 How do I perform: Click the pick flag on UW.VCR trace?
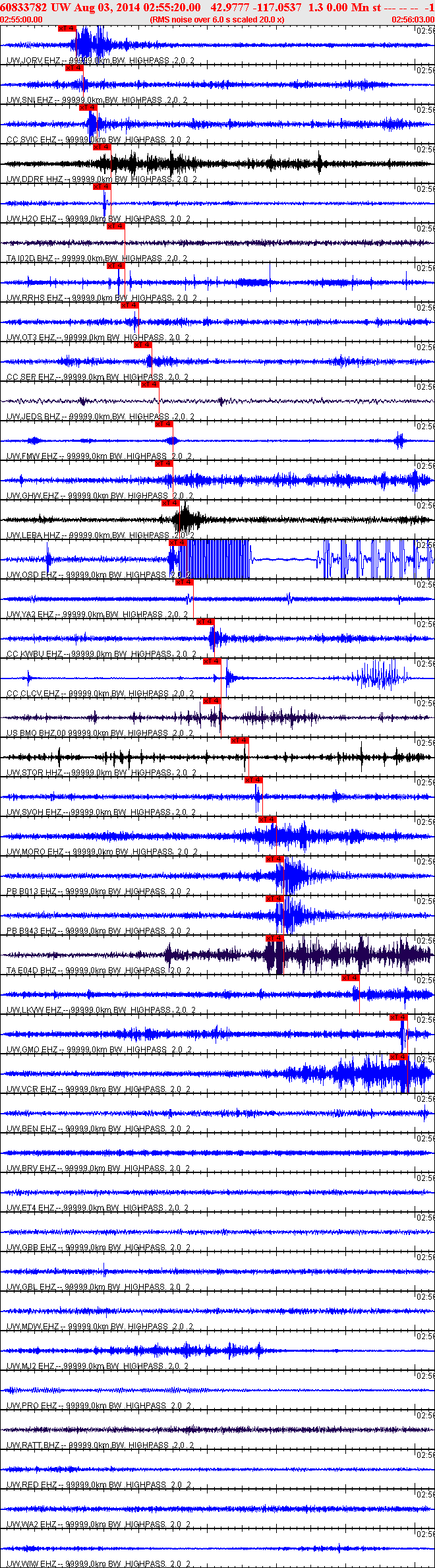399,1057
